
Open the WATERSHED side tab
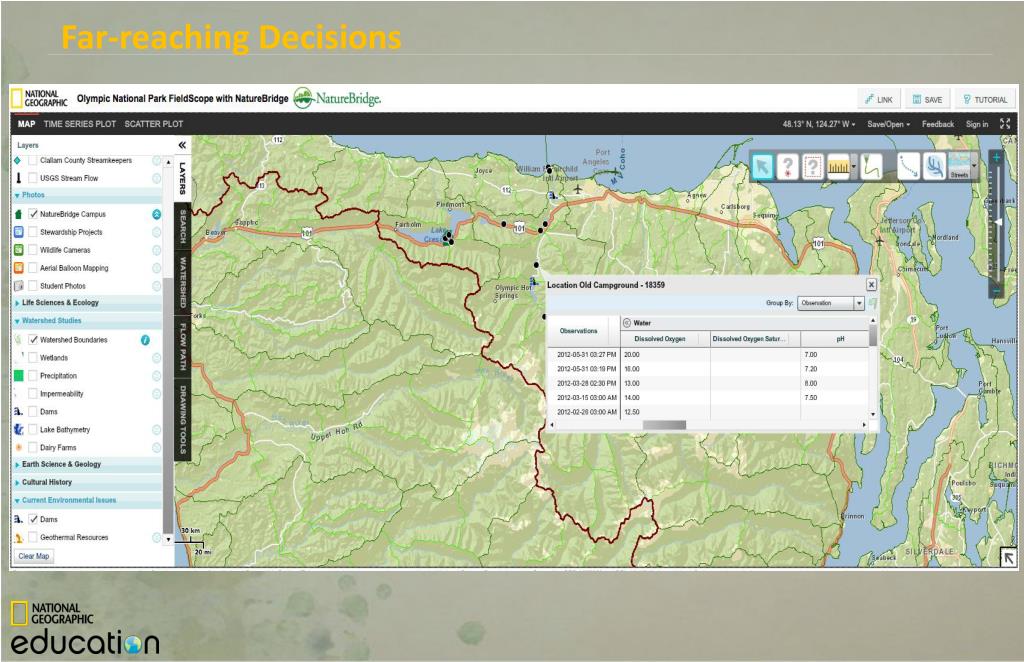click(183, 283)
